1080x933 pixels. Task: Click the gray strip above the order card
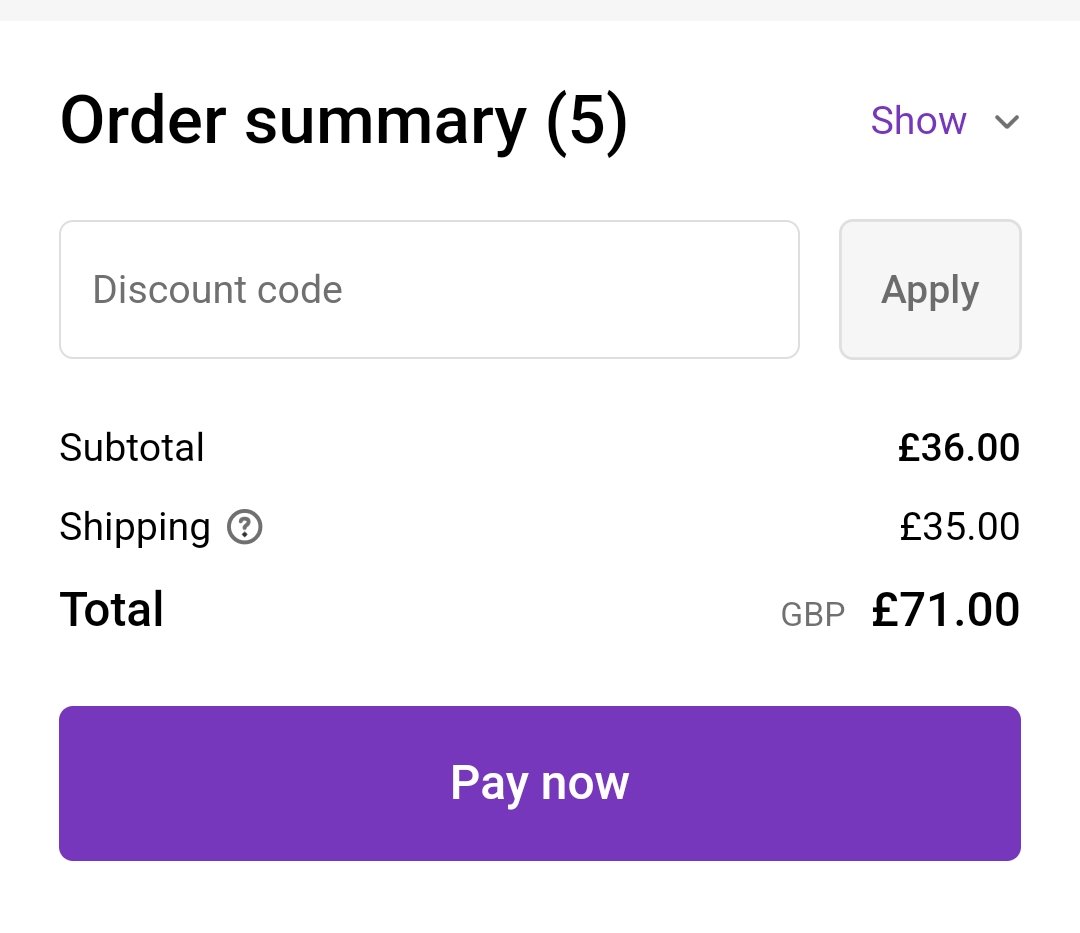pyautogui.click(x=540, y=10)
